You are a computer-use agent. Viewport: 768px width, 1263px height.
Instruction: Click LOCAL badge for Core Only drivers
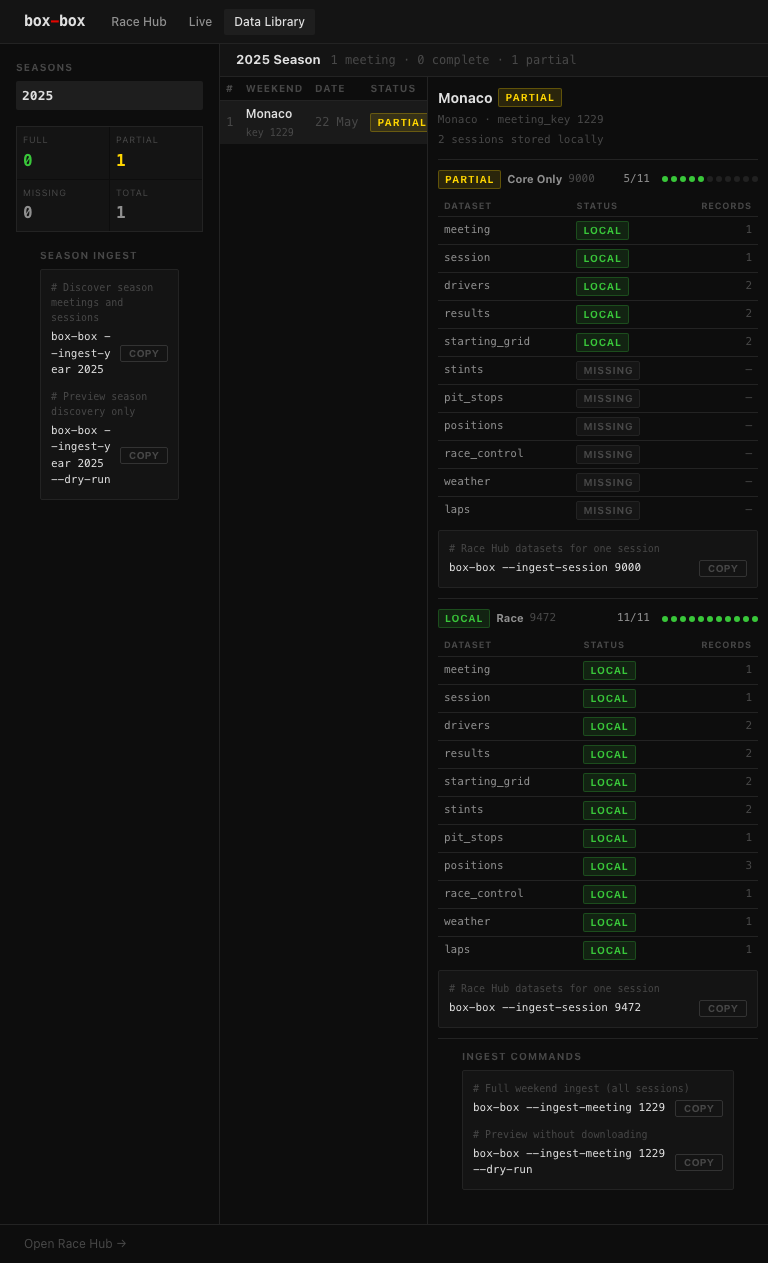tap(602, 286)
